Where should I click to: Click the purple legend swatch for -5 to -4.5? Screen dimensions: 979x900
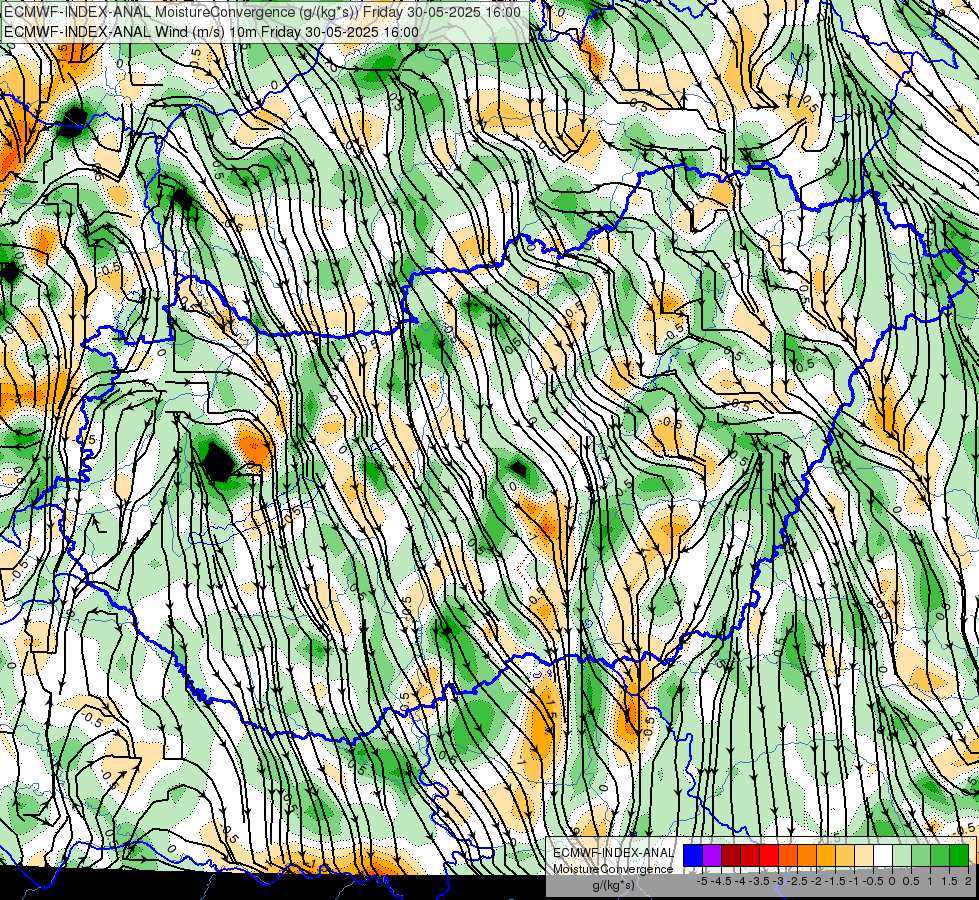[712, 855]
